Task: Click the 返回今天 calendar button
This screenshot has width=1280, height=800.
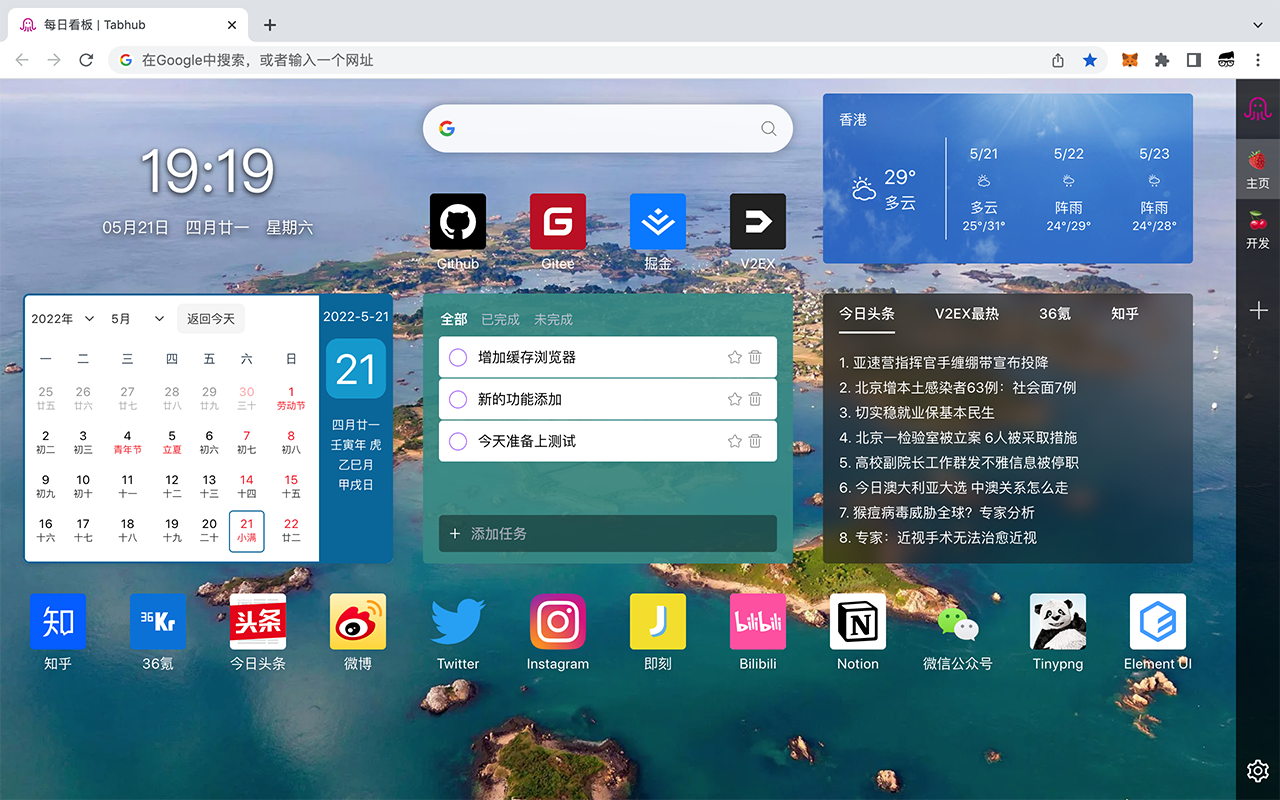Action: 210,318
